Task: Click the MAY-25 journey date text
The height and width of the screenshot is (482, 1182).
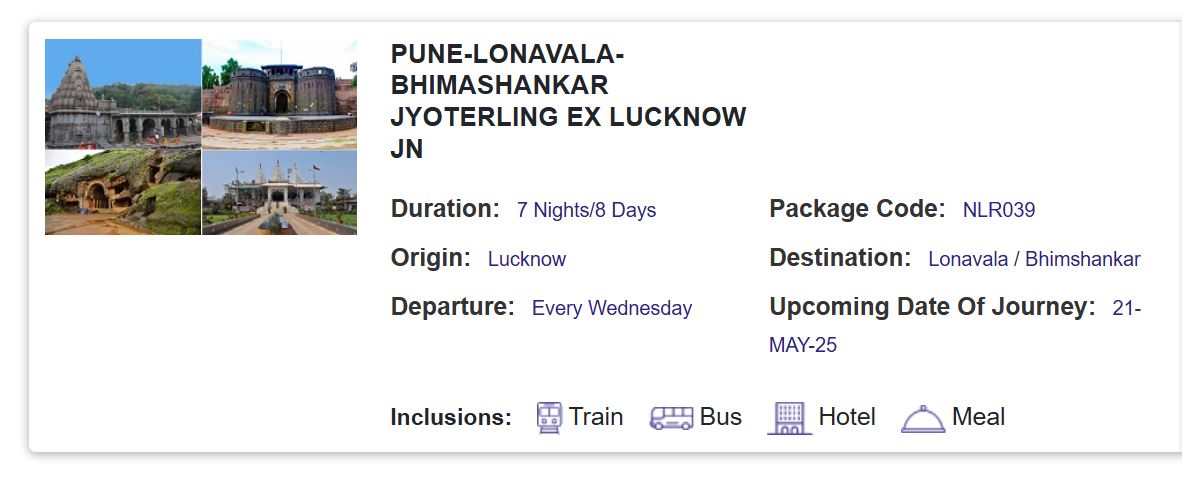Action: tap(803, 345)
